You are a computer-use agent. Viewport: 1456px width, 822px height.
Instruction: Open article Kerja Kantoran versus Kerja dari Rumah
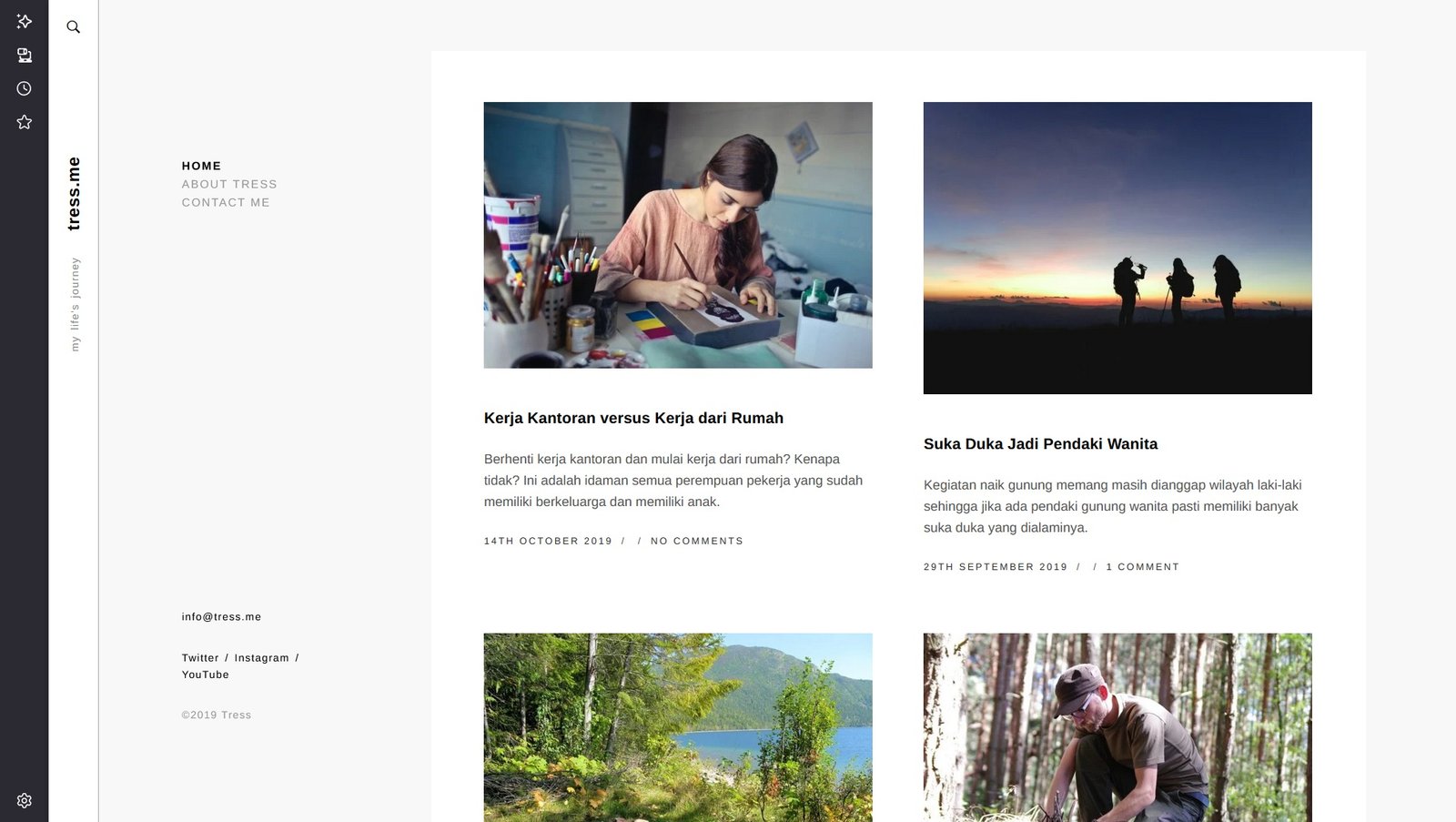click(633, 418)
